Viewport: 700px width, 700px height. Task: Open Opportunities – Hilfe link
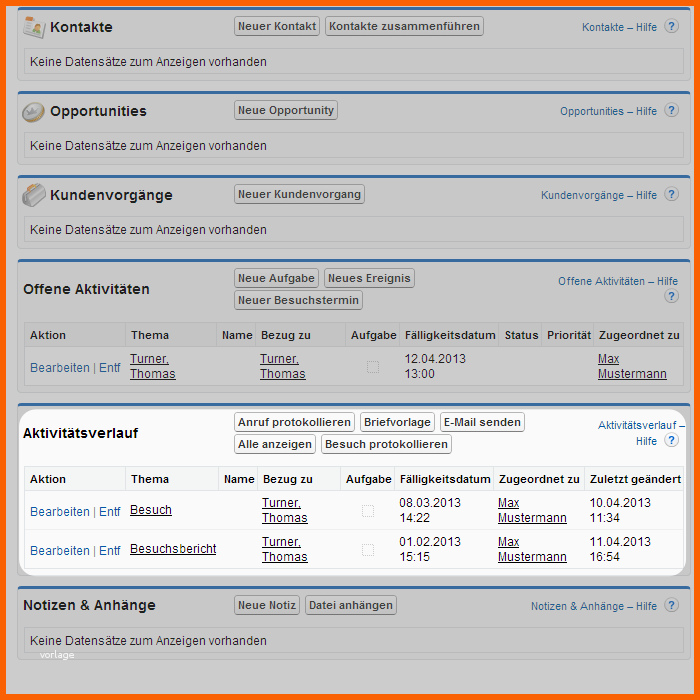point(608,111)
